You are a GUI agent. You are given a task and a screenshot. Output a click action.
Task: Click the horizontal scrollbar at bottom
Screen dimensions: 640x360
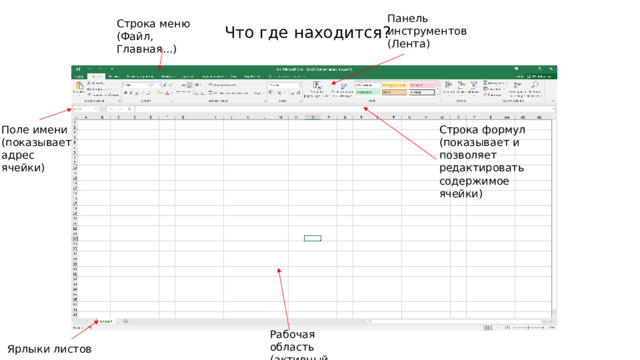[x=459, y=322]
